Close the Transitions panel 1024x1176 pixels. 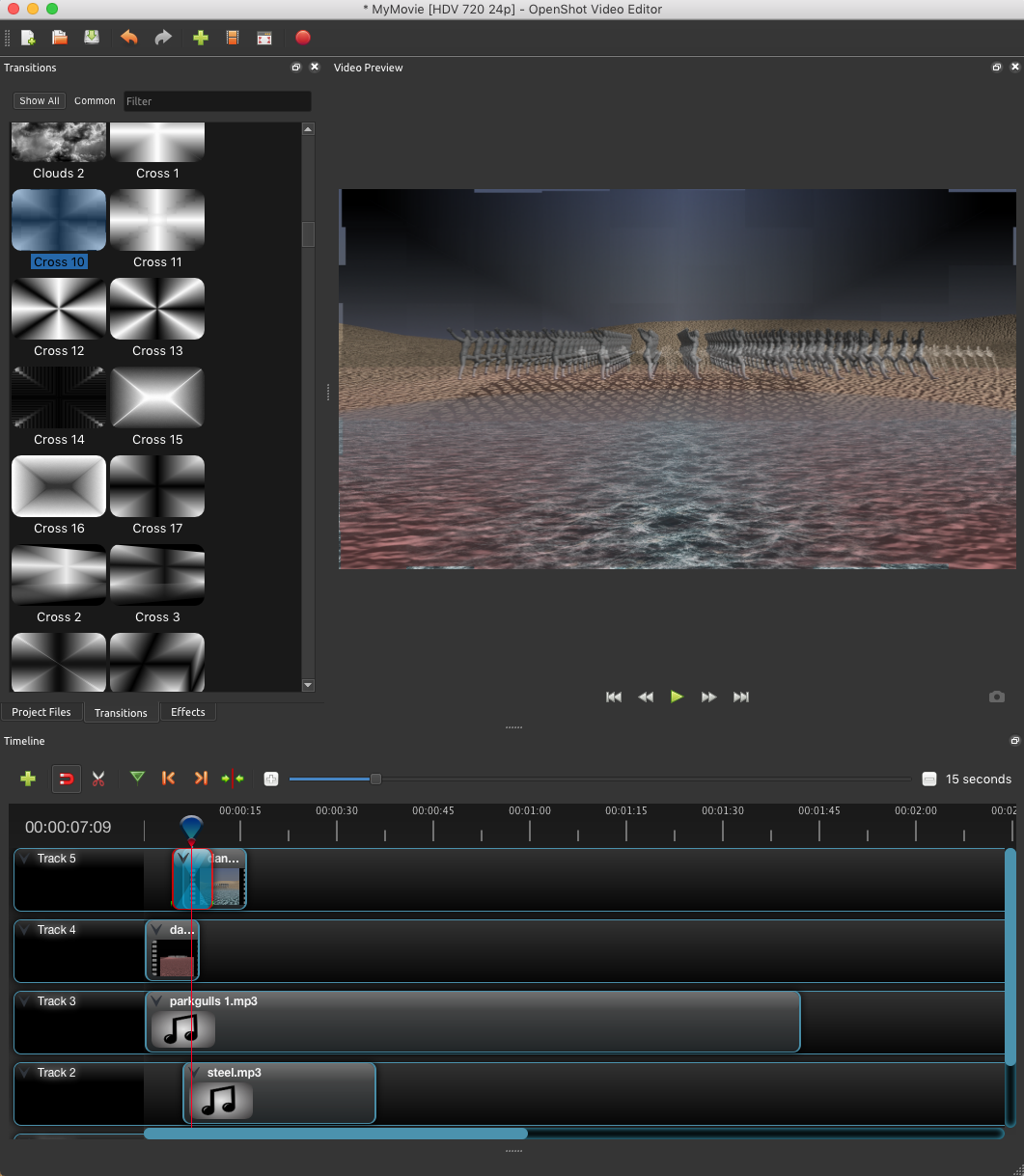(x=315, y=68)
